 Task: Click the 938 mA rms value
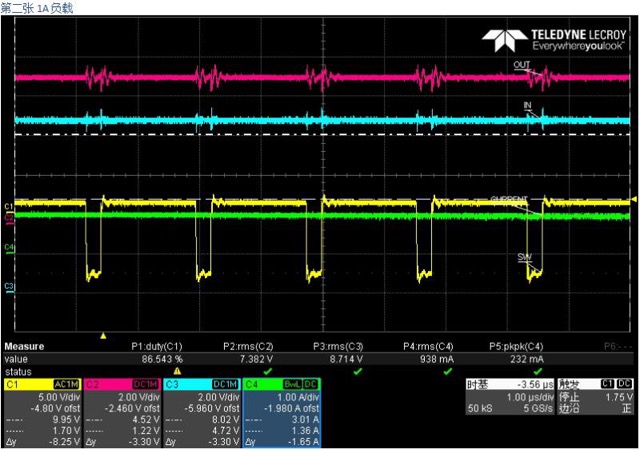pos(437,359)
